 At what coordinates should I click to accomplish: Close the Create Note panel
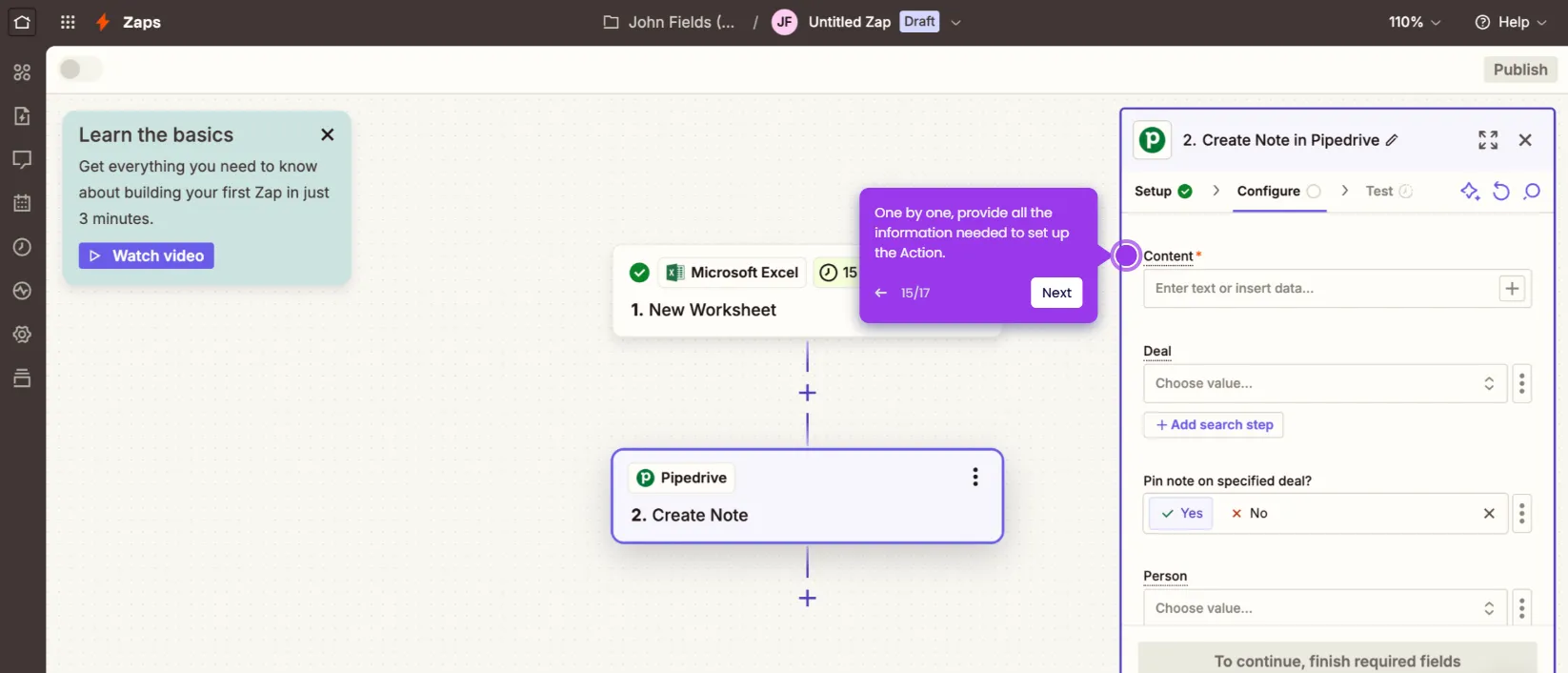[x=1525, y=140]
